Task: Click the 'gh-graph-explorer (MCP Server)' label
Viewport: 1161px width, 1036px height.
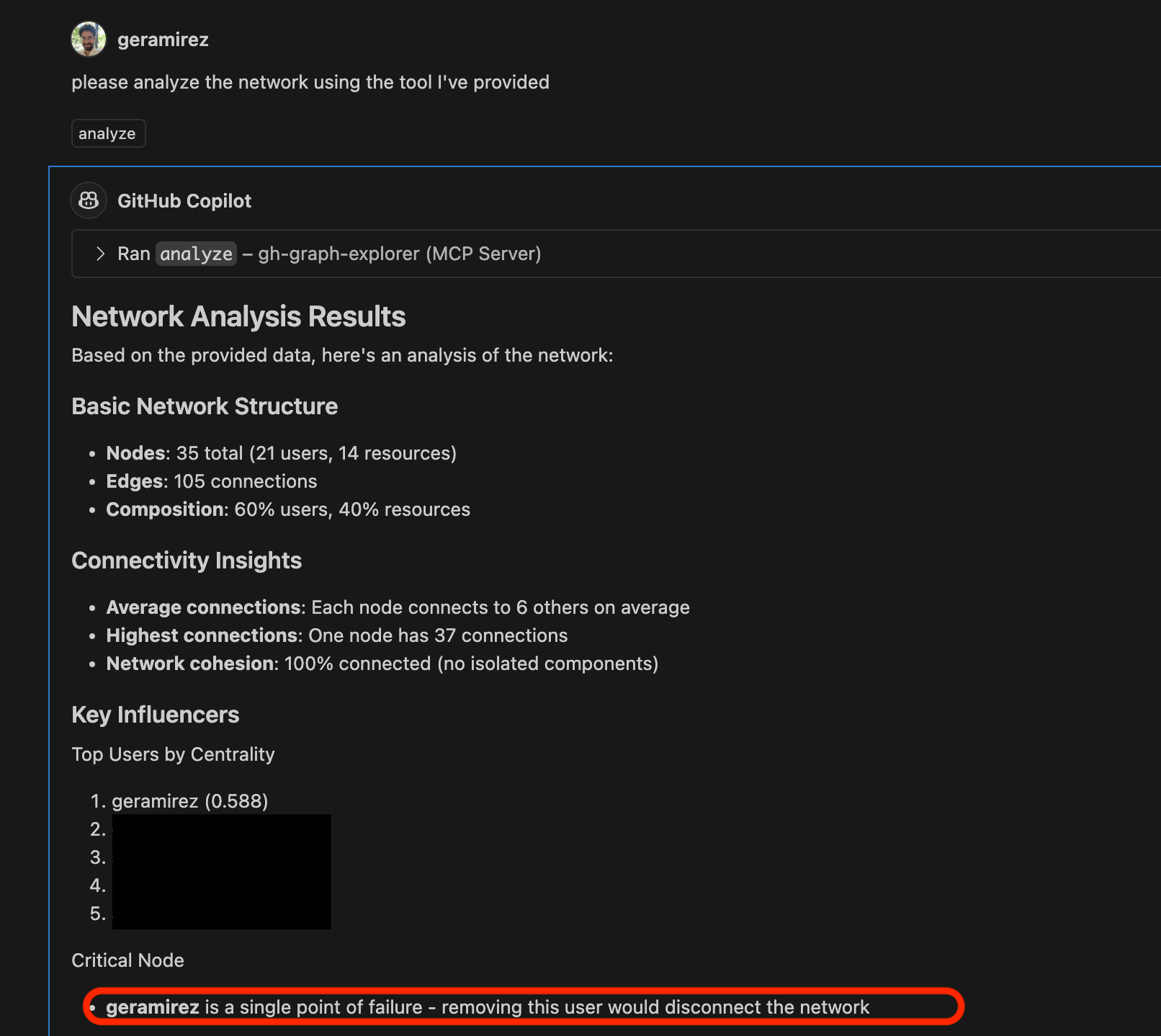Action: tap(400, 254)
